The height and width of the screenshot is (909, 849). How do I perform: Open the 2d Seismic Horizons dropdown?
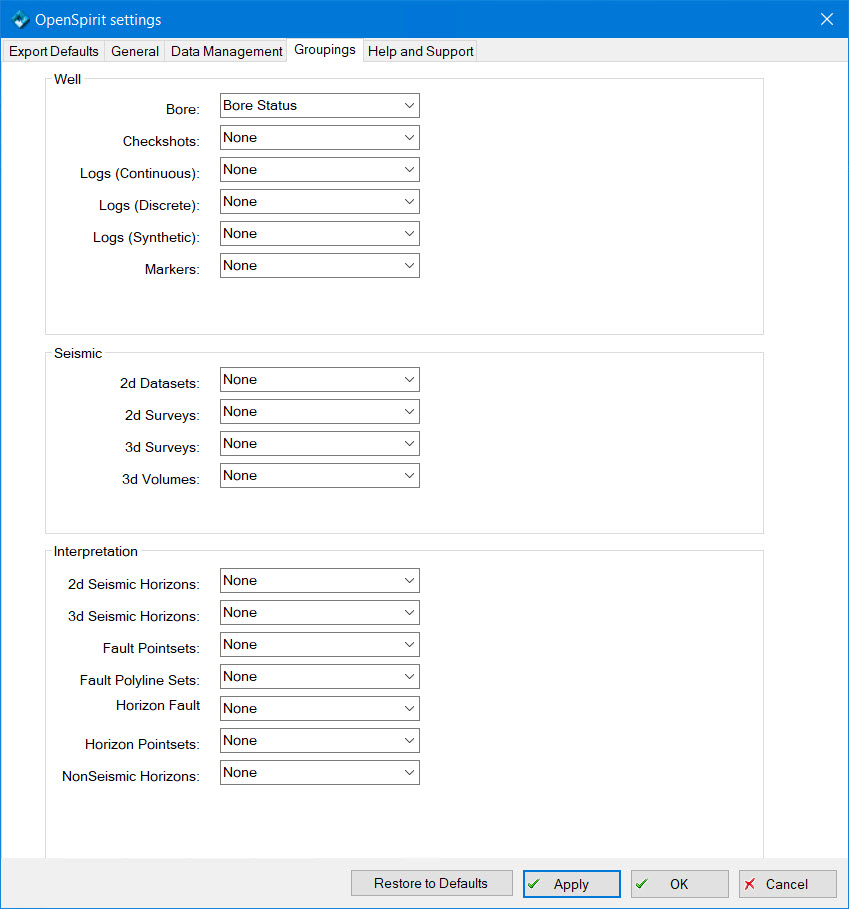[319, 580]
